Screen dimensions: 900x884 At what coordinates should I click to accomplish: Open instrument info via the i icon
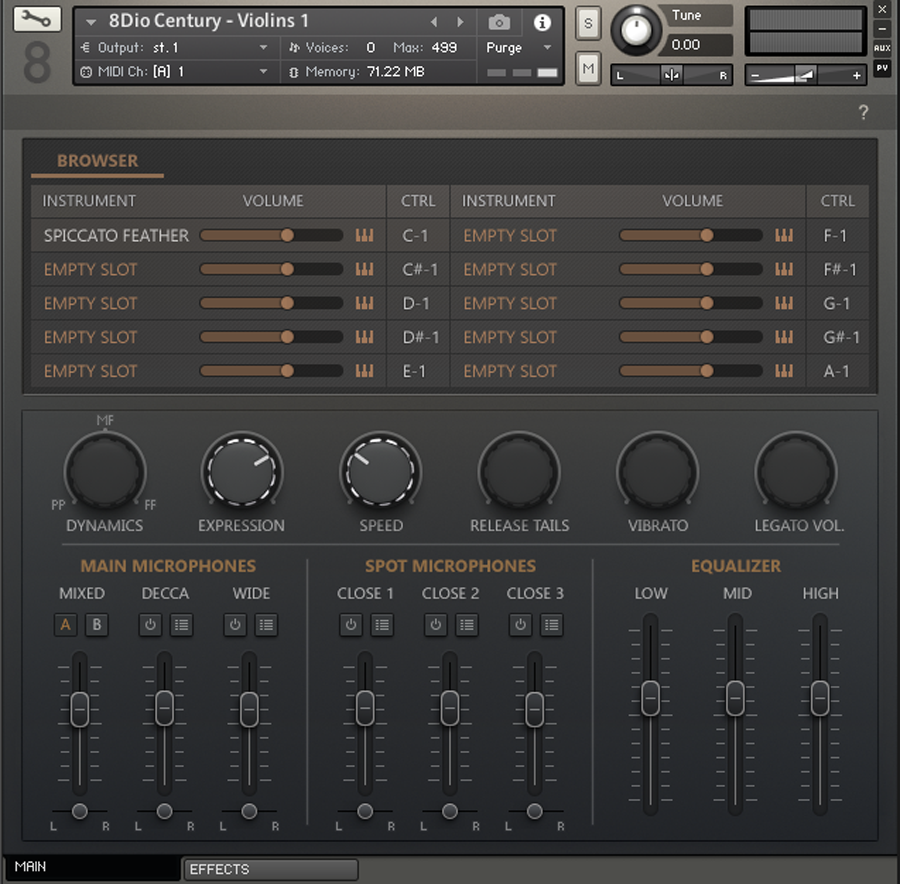[x=542, y=22]
